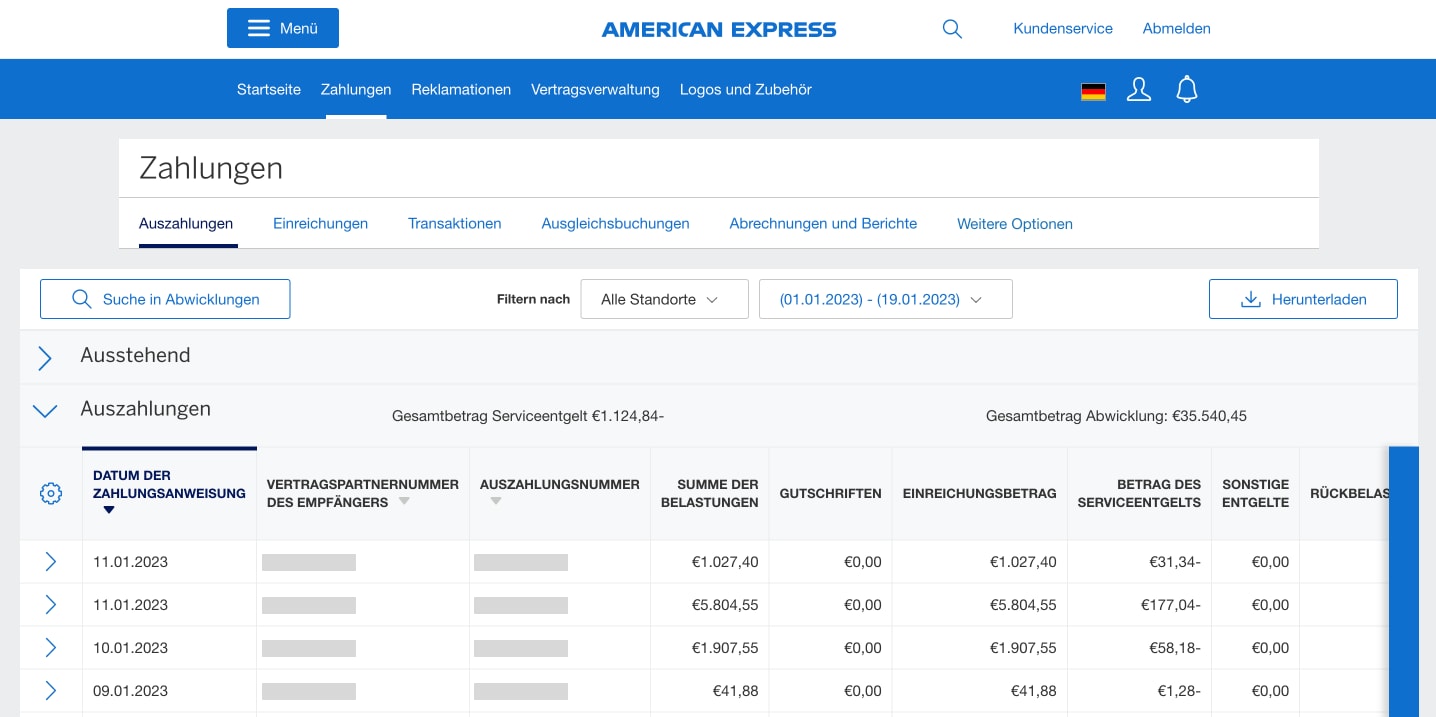Select the German flag language icon
Viewport: 1436px width, 717px height.
click(x=1093, y=91)
